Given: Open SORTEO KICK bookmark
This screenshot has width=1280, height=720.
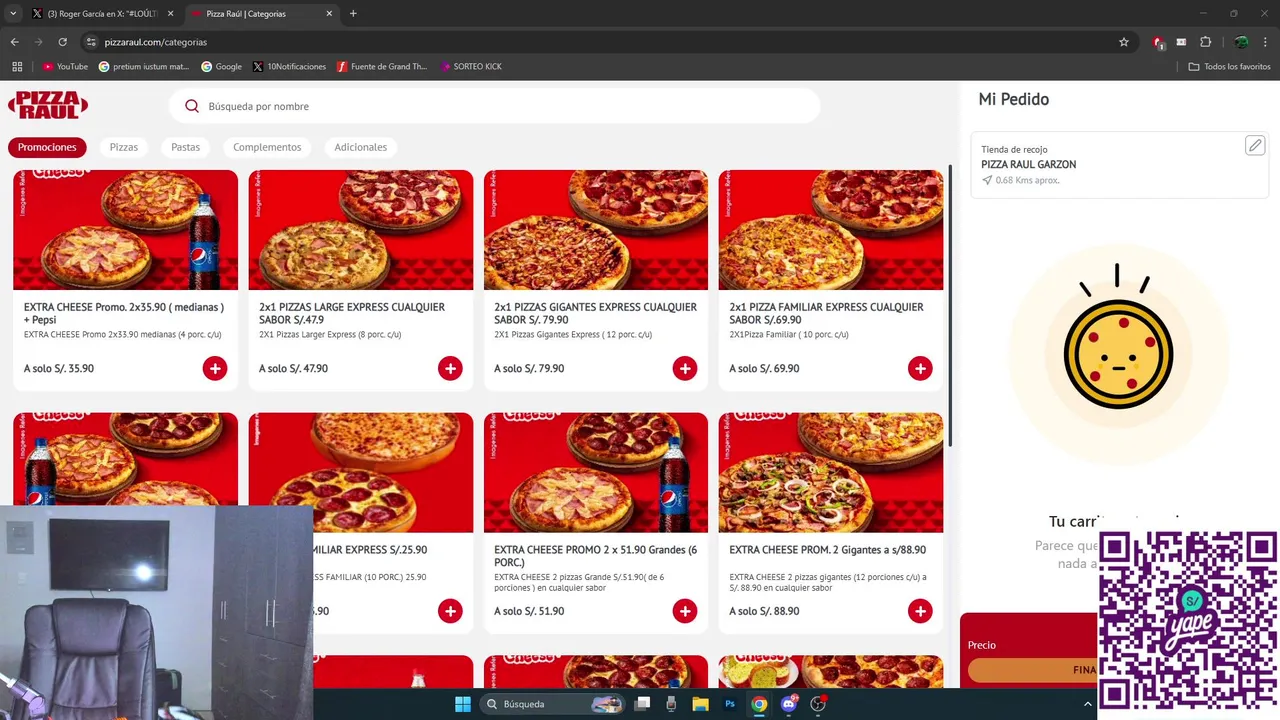Looking at the screenshot, I should [x=471, y=67].
